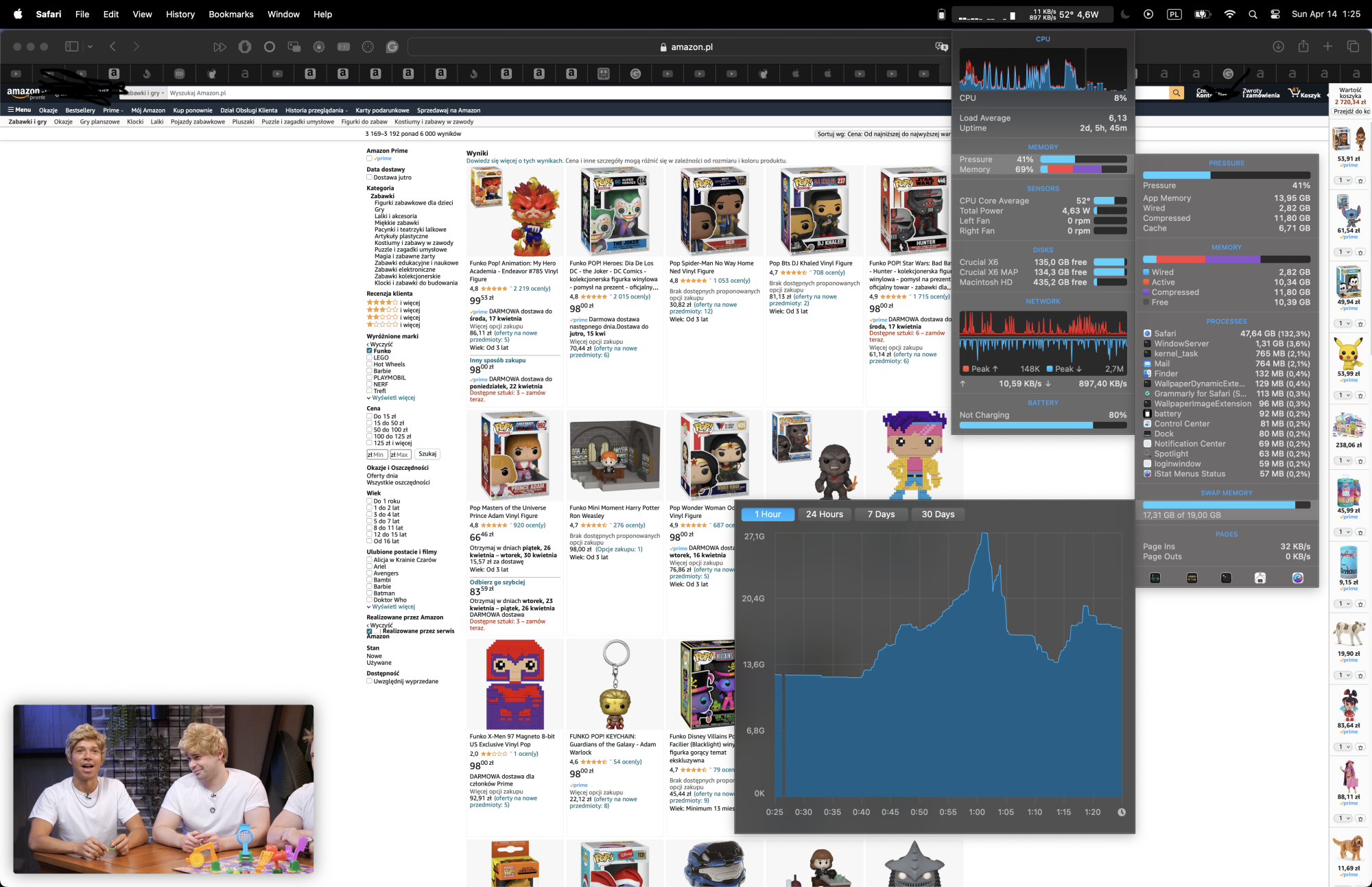Image resolution: width=1372 pixels, height=887 pixels.
Task: Open the Bookmarks menu
Action: [230, 14]
